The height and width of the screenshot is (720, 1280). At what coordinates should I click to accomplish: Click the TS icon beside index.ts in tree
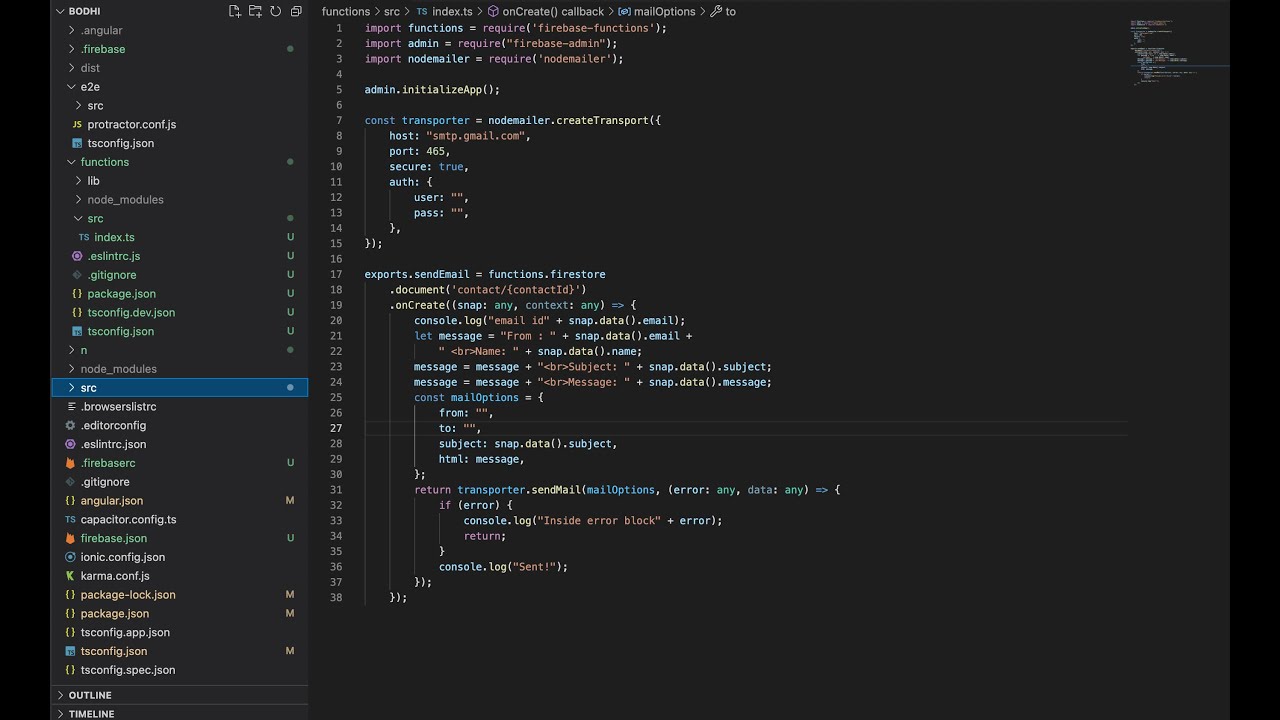84,237
